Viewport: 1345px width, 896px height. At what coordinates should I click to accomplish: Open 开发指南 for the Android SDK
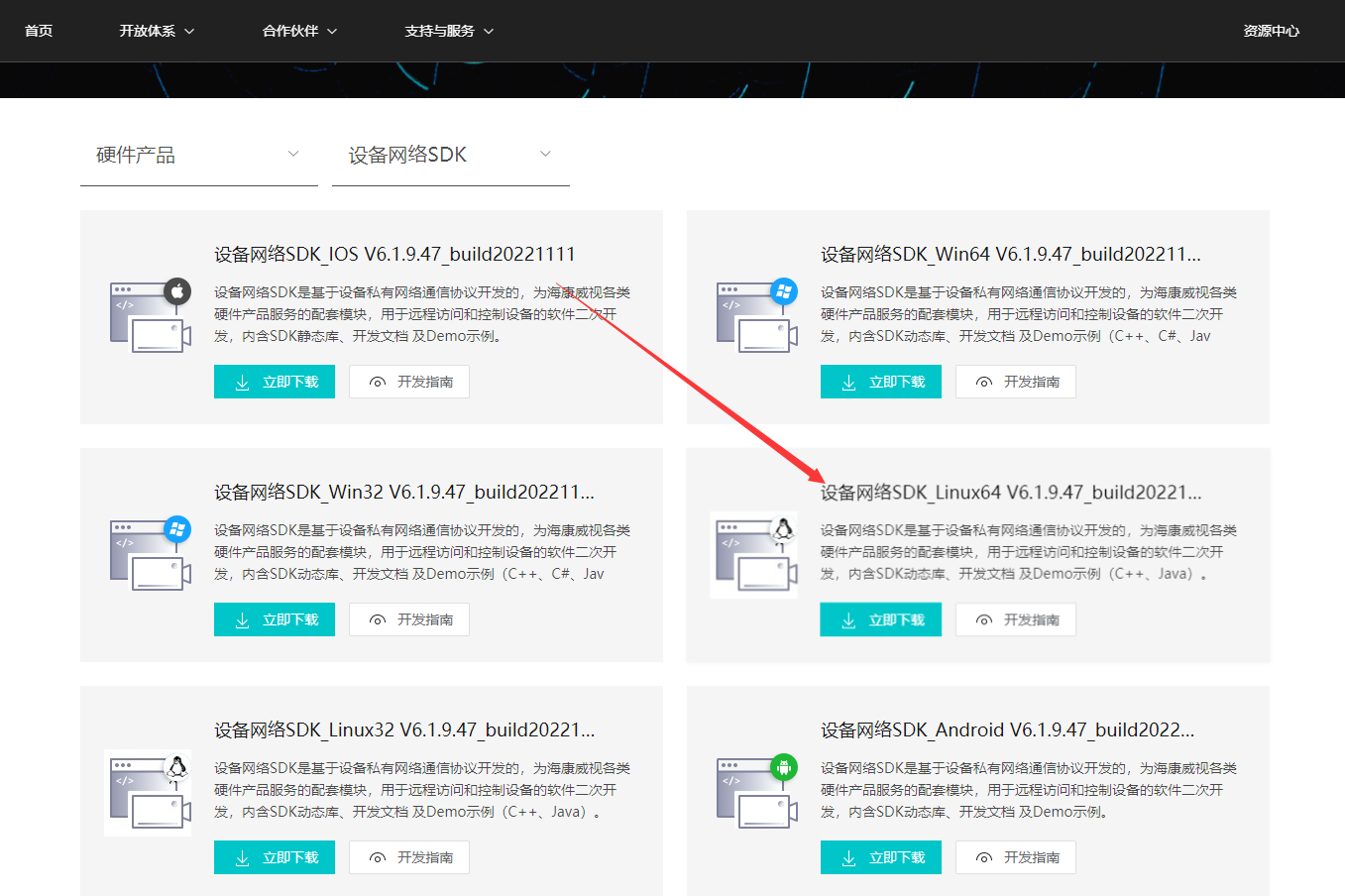point(1016,857)
